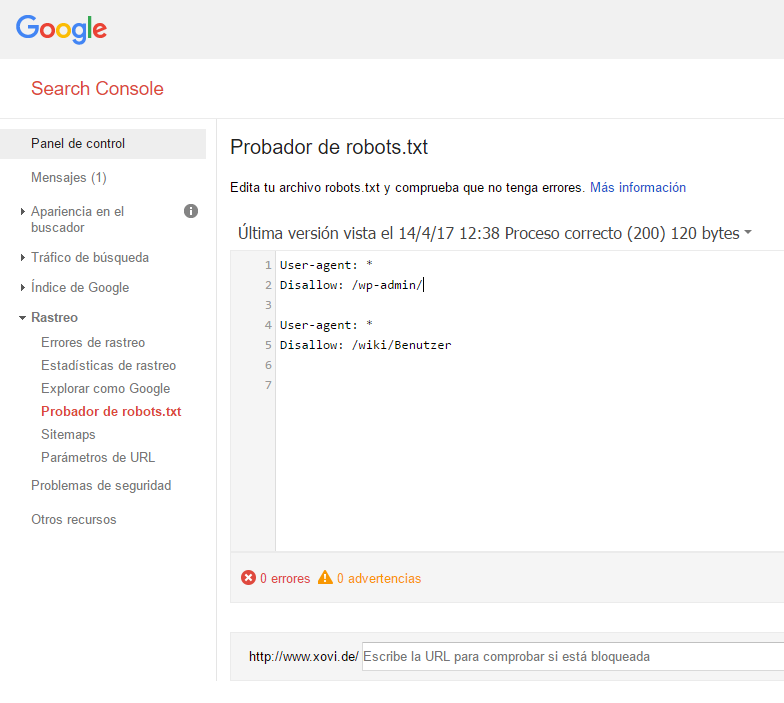Click line 4 User-agent: * text

[x=326, y=325]
